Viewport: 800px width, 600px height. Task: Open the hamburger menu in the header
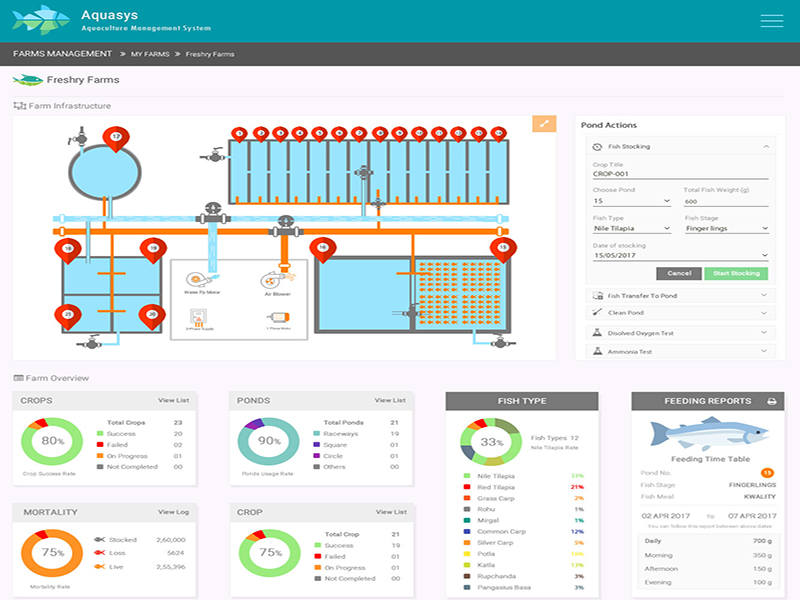771,21
